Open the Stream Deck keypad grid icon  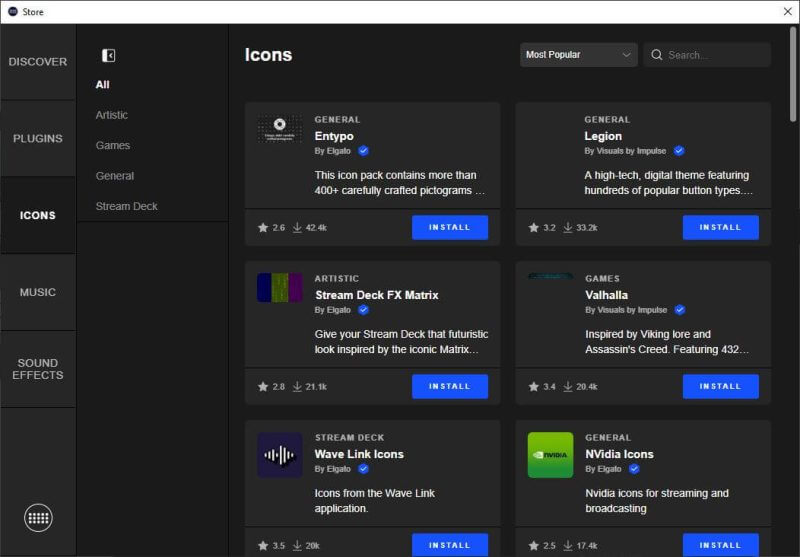pos(38,518)
